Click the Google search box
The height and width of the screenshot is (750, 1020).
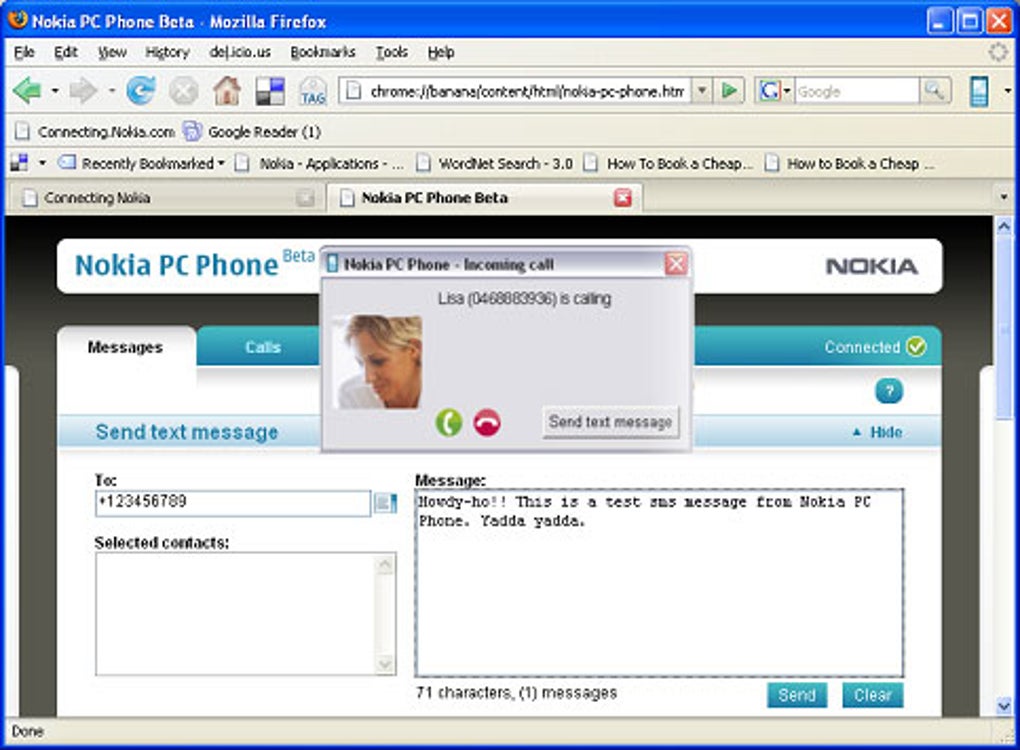pyautogui.click(x=856, y=91)
